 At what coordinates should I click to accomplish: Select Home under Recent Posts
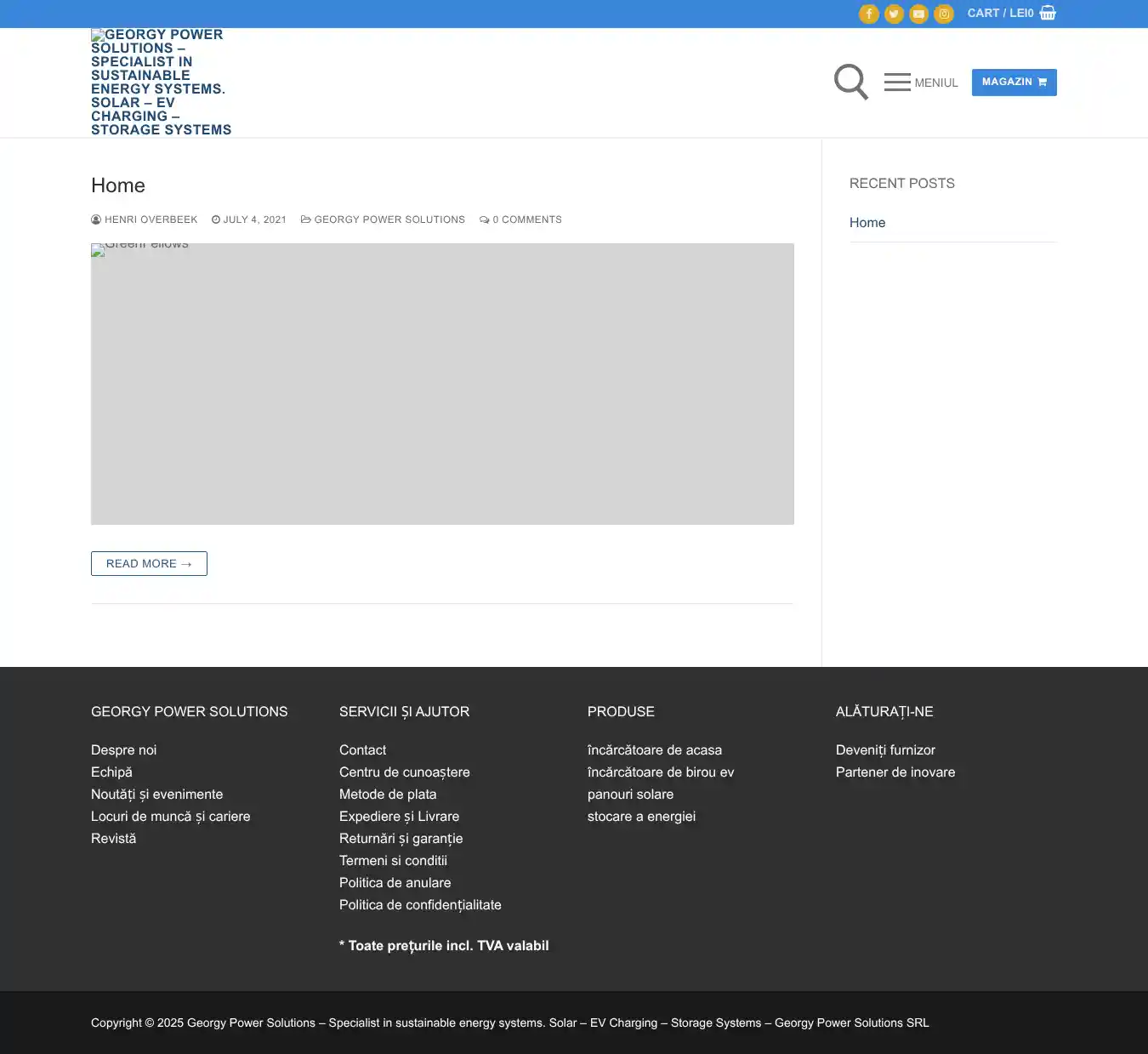[x=867, y=222]
